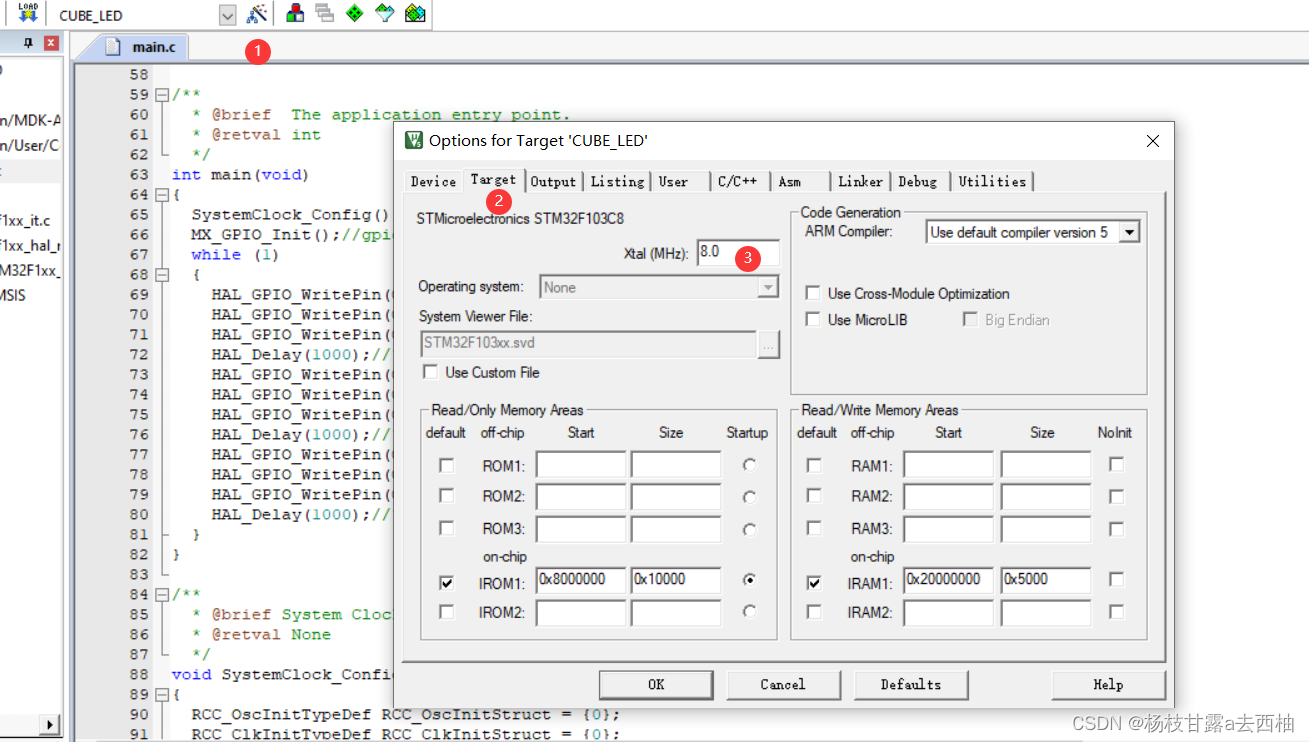
Task: Collapse SystemClock_Config fold at line 89
Action: (161, 695)
